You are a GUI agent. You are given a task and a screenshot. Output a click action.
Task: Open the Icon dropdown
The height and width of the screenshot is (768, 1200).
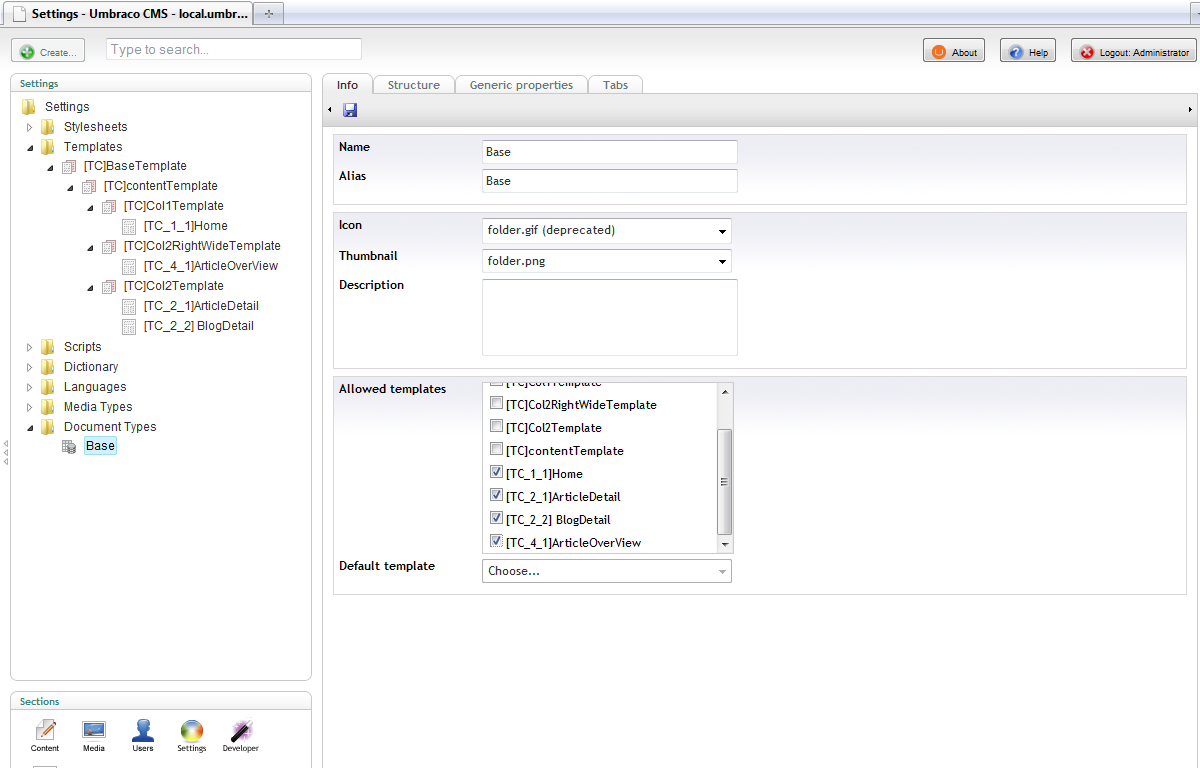[607, 230]
